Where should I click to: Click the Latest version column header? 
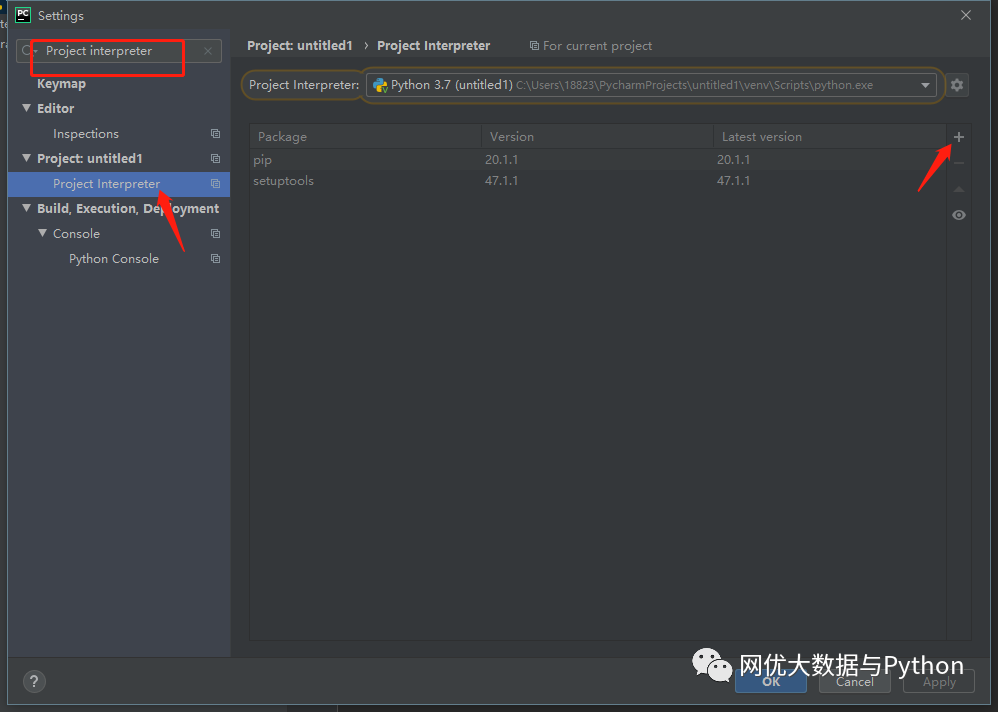[830, 137]
